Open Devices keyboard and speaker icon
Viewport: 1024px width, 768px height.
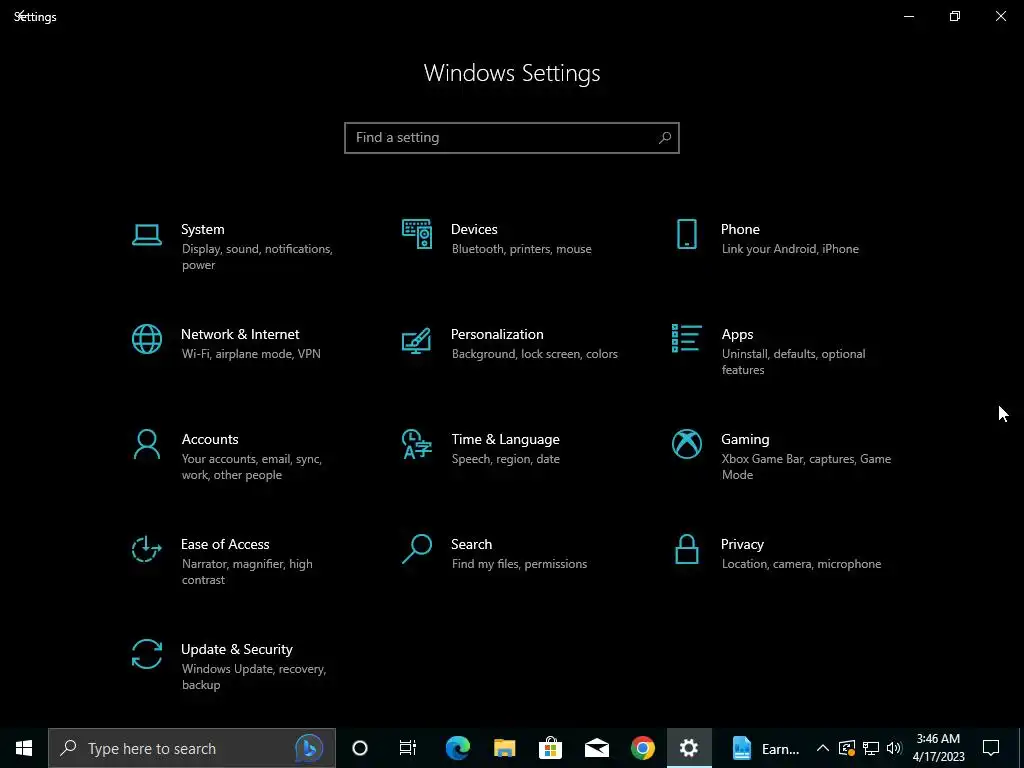coord(417,234)
